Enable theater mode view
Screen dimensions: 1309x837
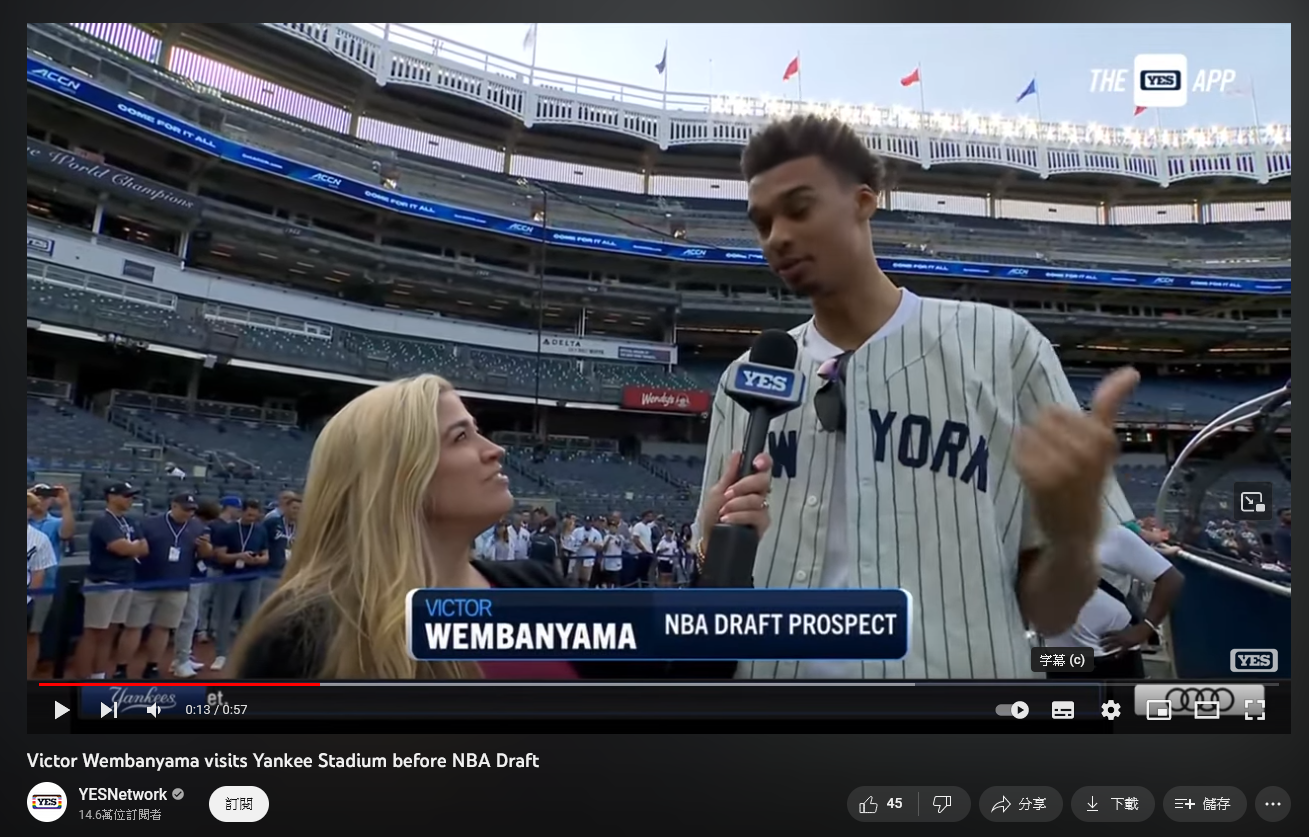click(1207, 710)
